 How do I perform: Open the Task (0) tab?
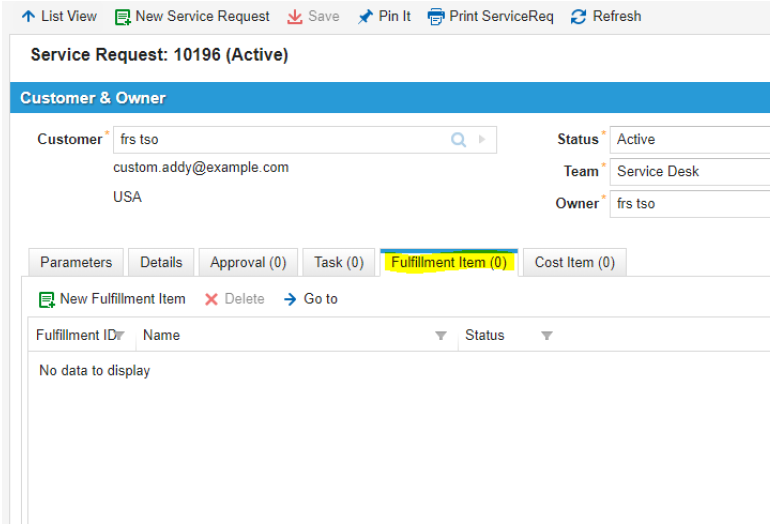339,263
